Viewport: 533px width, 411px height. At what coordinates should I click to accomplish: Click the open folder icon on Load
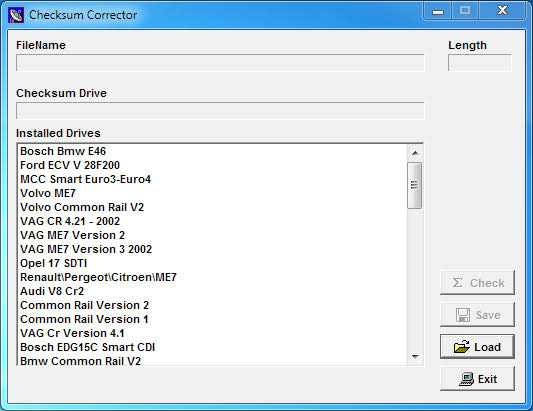462,347
